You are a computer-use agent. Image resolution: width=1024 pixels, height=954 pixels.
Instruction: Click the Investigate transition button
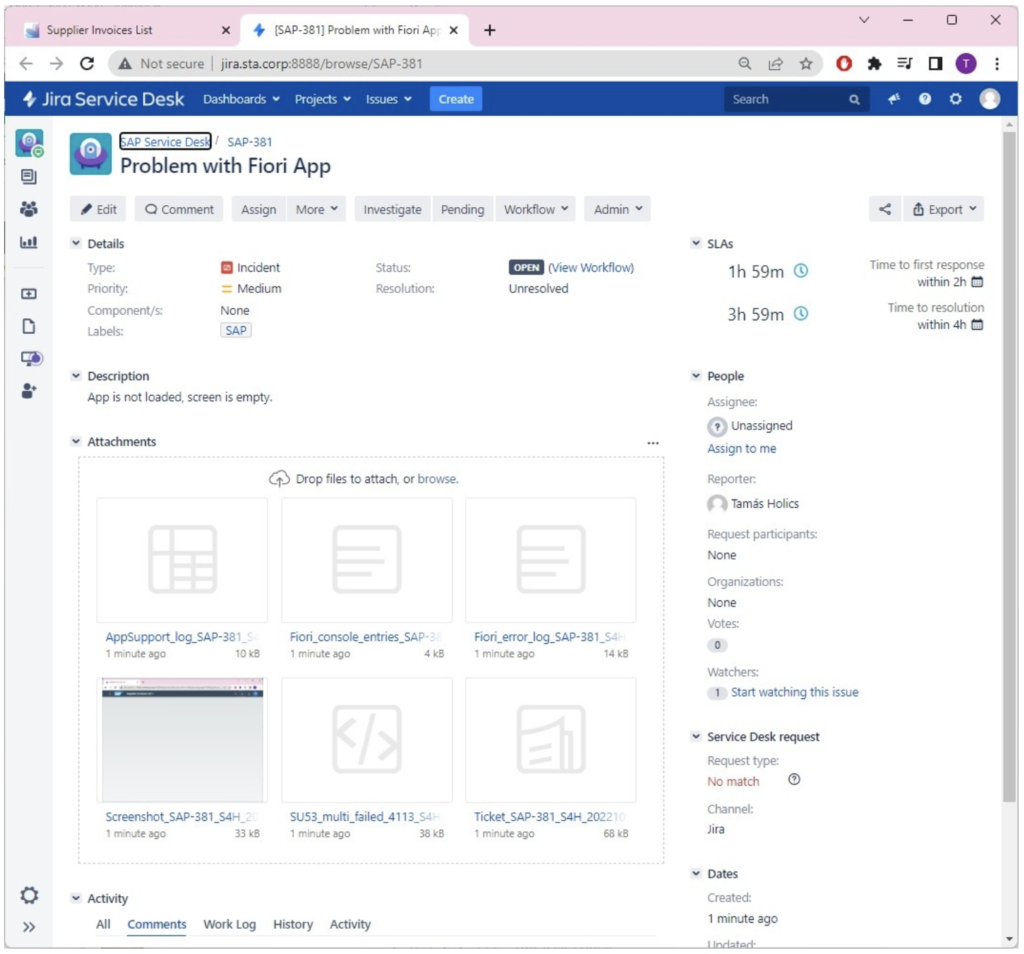[392, 209]
